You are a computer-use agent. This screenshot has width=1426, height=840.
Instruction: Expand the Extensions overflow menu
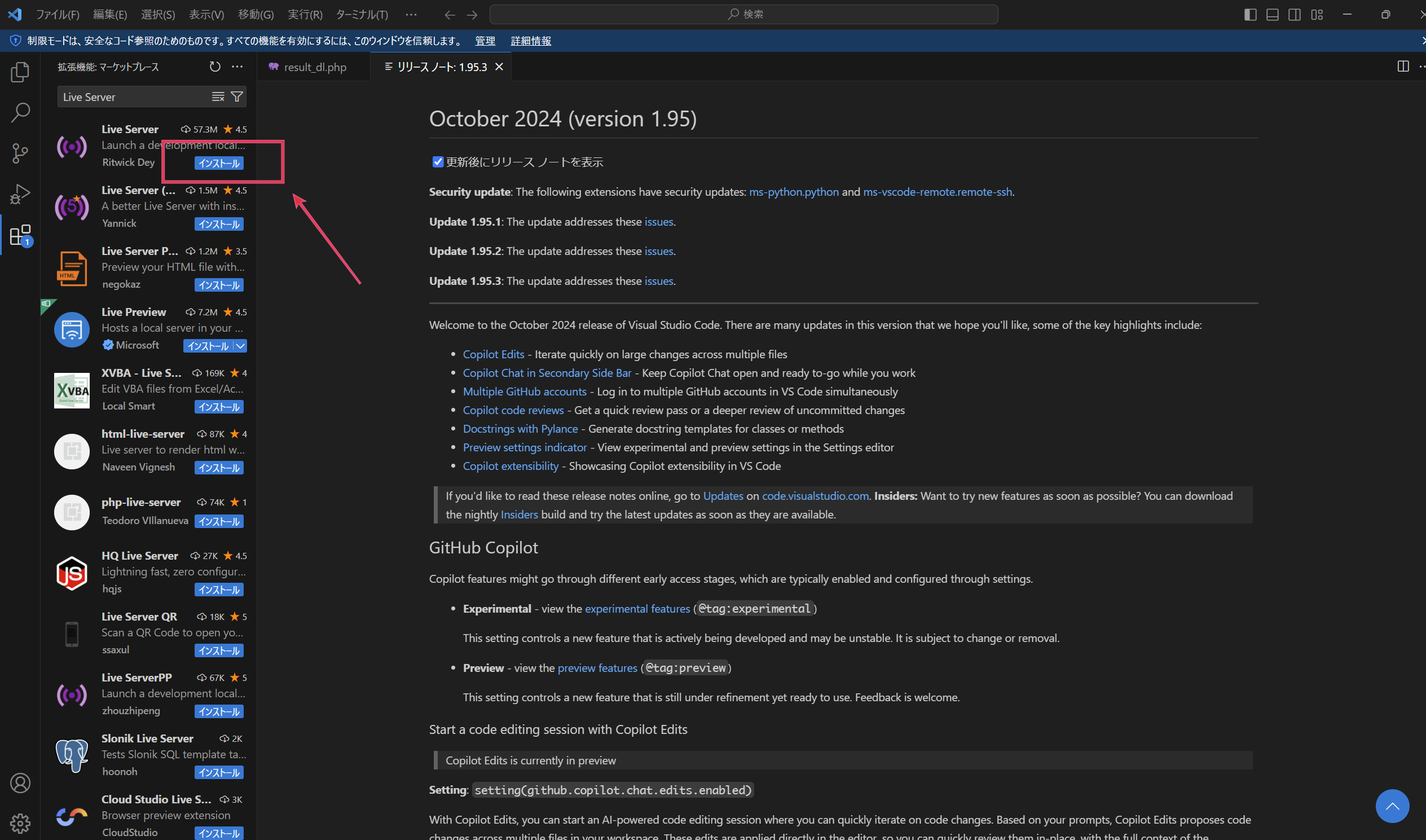(x=238, y=66)
